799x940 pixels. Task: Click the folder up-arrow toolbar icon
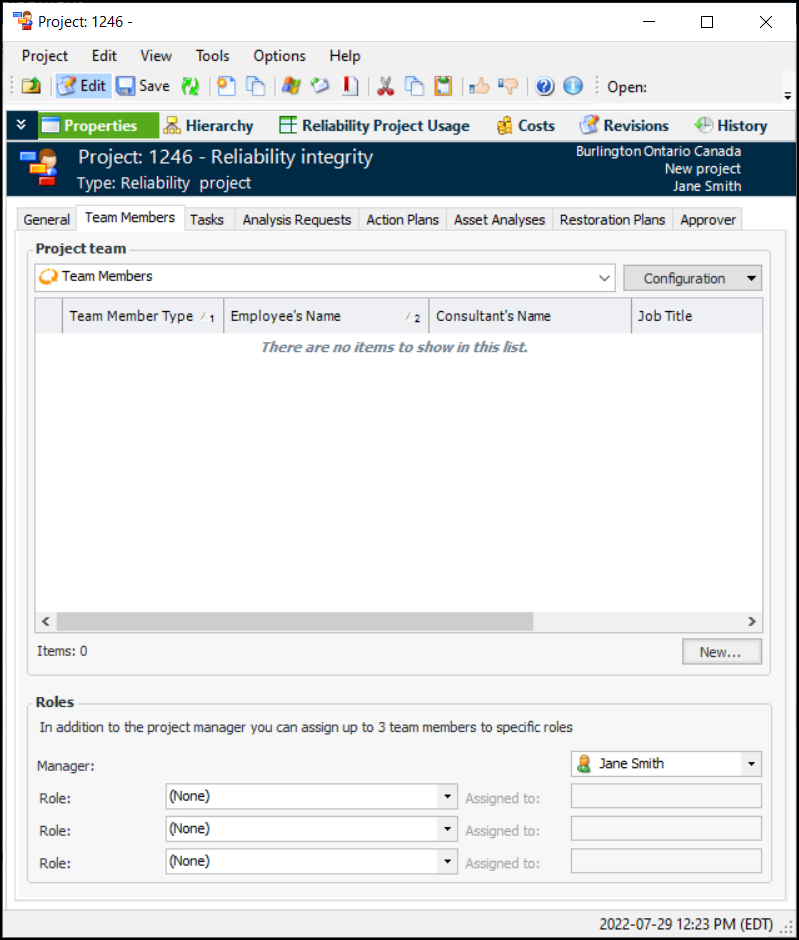tap(31, 86)
